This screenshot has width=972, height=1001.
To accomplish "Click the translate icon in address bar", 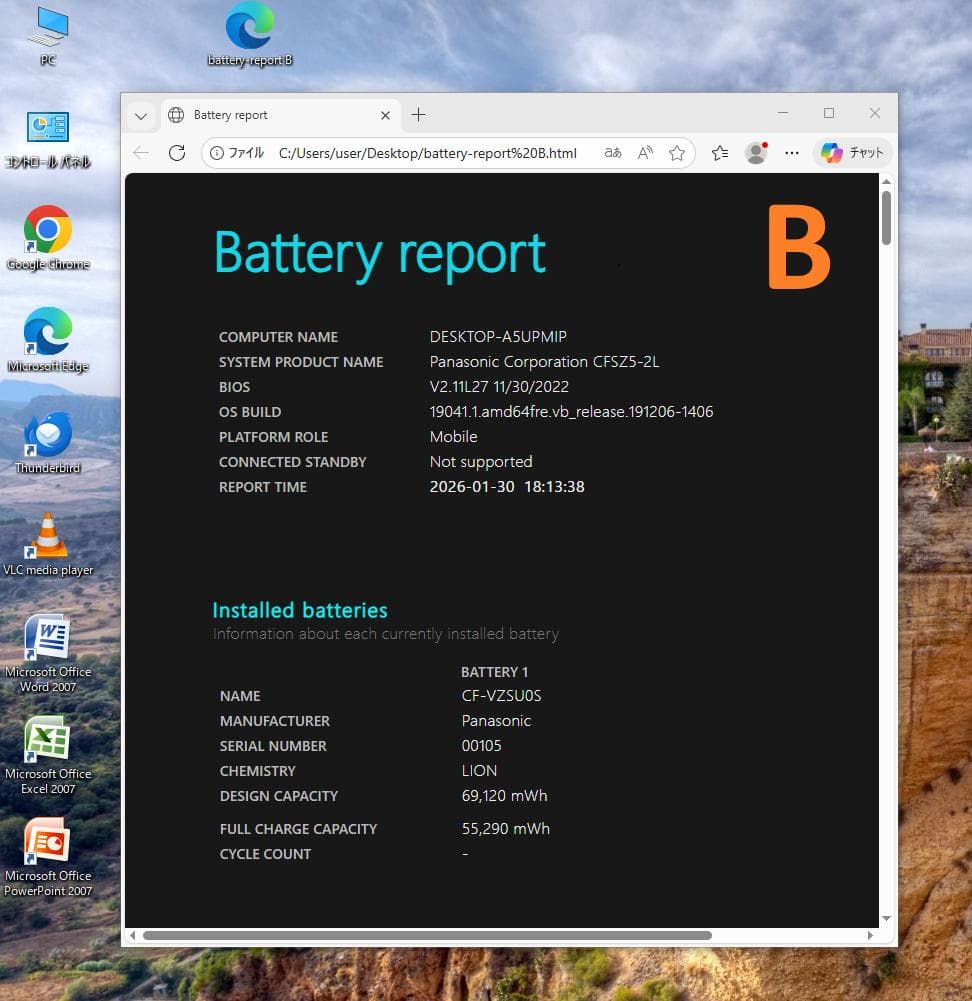I will click(x=613, y=153).
